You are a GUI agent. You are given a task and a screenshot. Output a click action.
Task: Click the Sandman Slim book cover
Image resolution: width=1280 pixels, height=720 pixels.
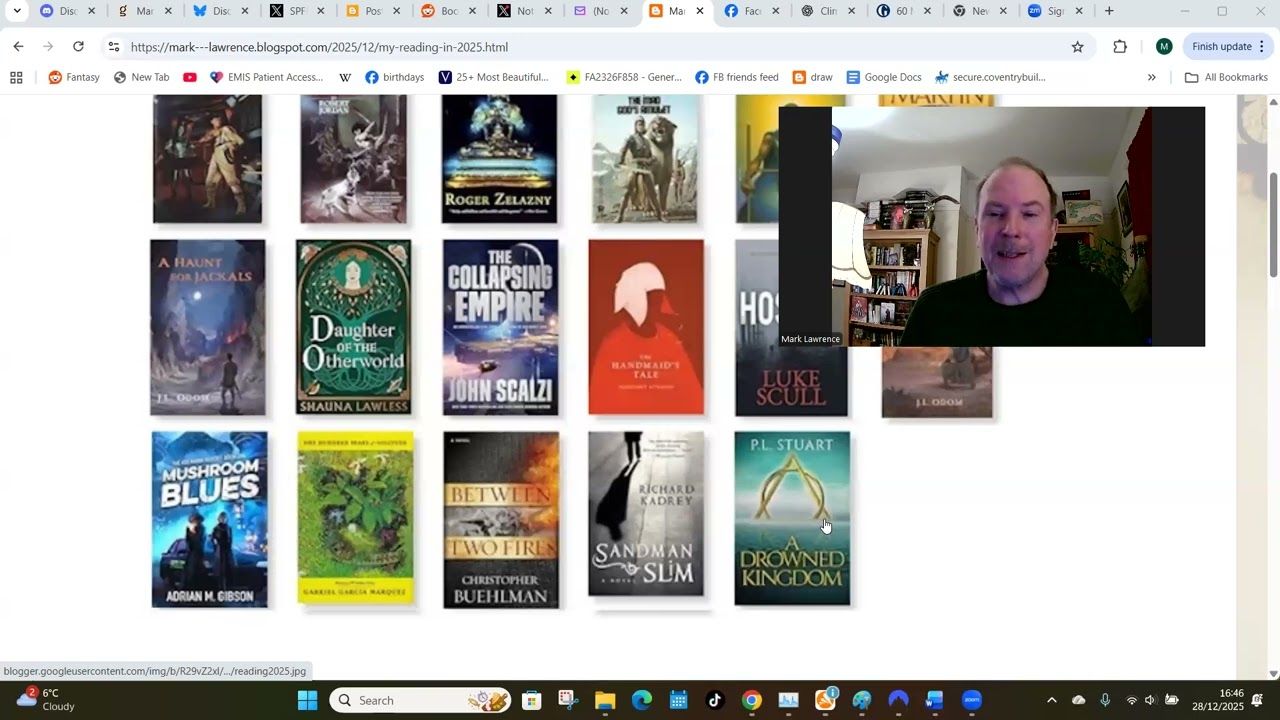coord(646,514)
